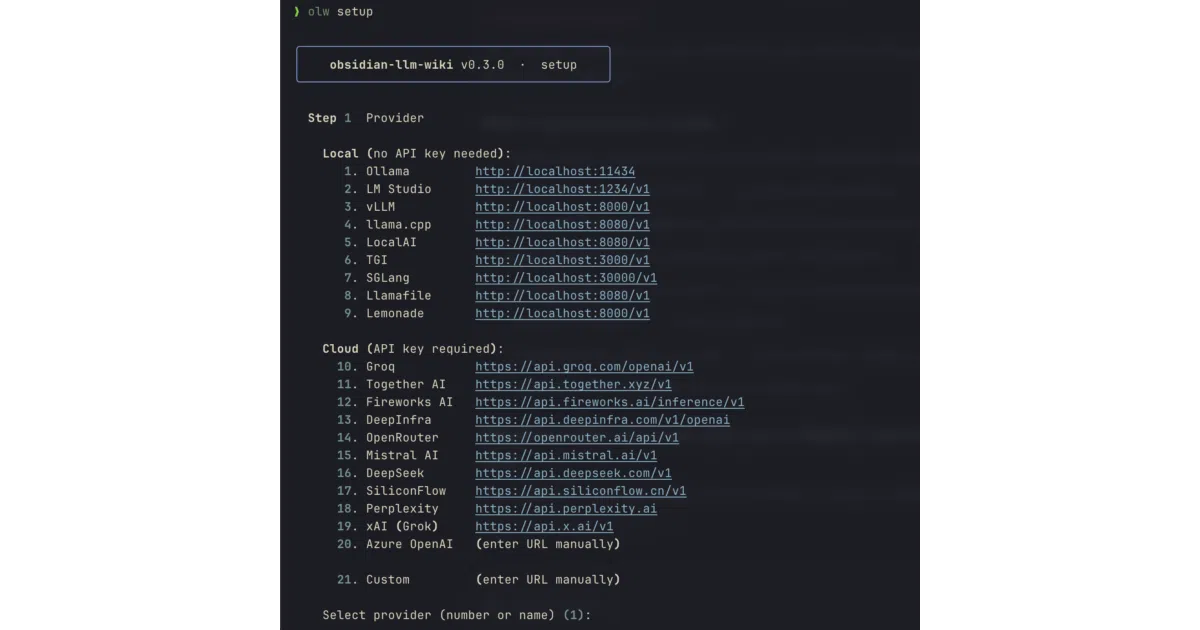1200x630 pixels.
Task: Open the SGLang localhost:30000/v1 link
Action: pos(566,278)
